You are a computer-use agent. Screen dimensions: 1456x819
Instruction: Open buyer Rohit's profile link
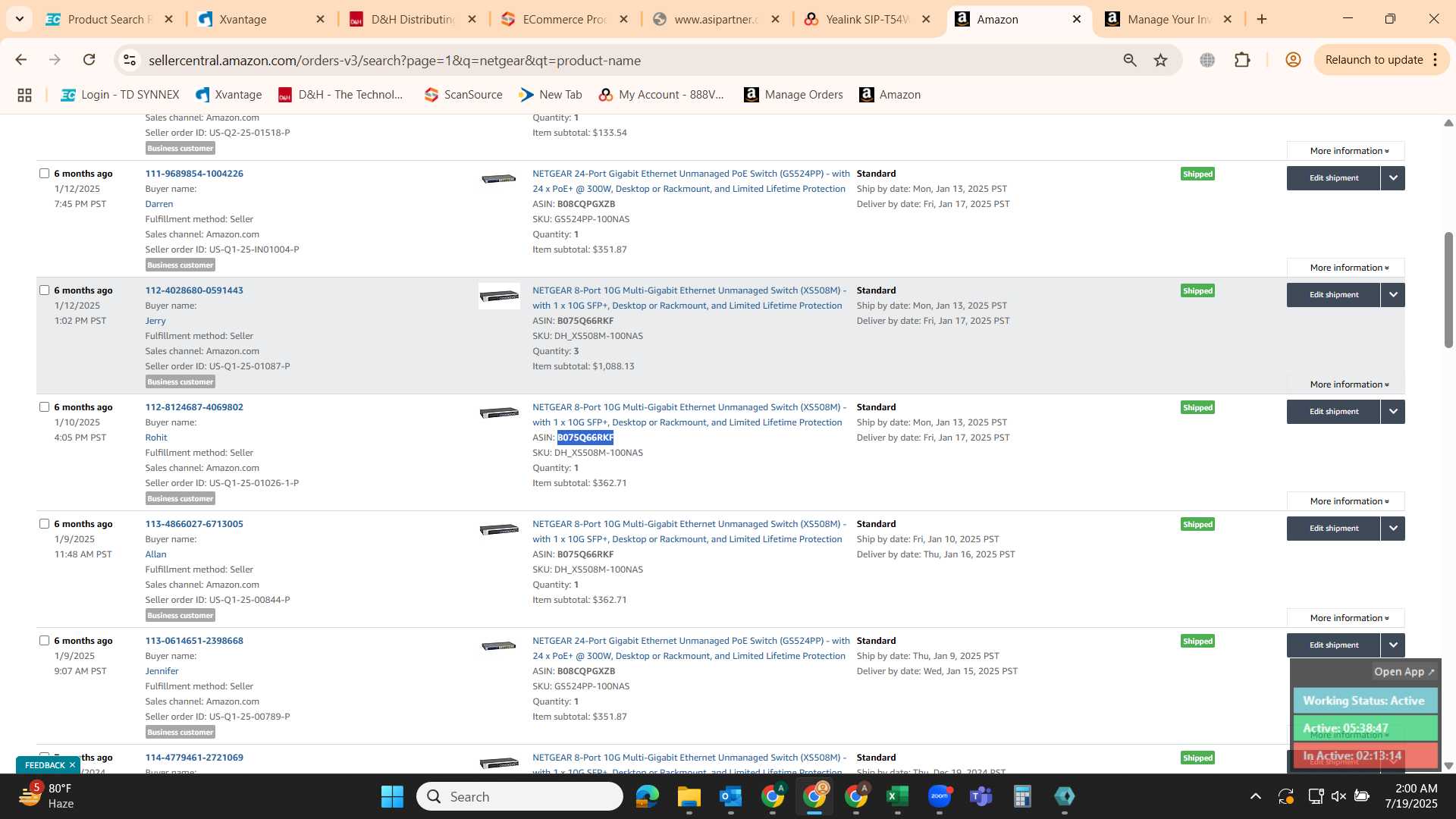[156, 438]
